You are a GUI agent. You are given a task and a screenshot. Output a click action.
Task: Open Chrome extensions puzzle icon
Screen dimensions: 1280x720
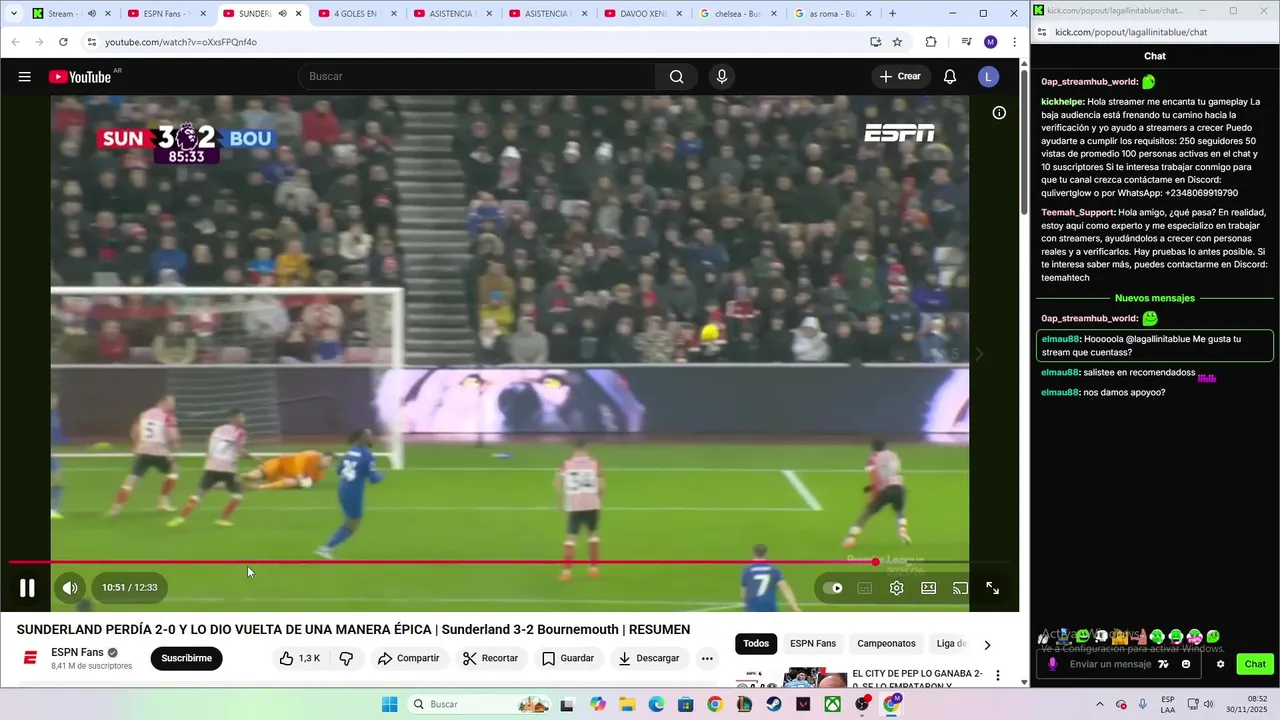[931, 42]
